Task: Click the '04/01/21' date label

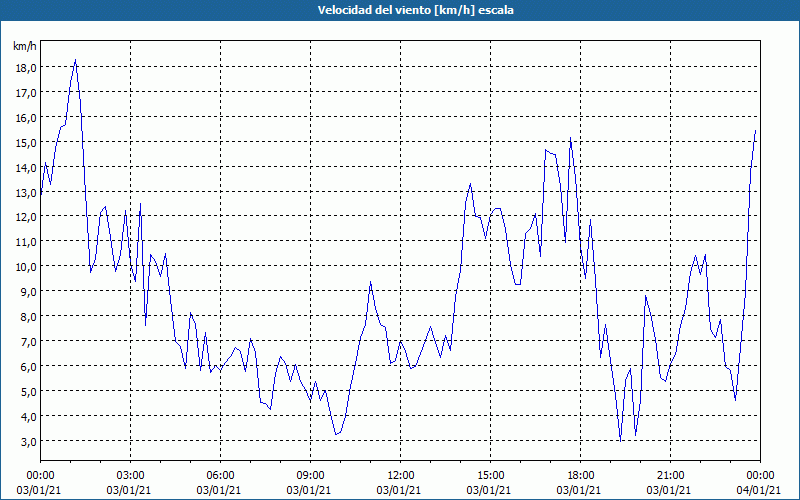Action: [x=759, y=491]
